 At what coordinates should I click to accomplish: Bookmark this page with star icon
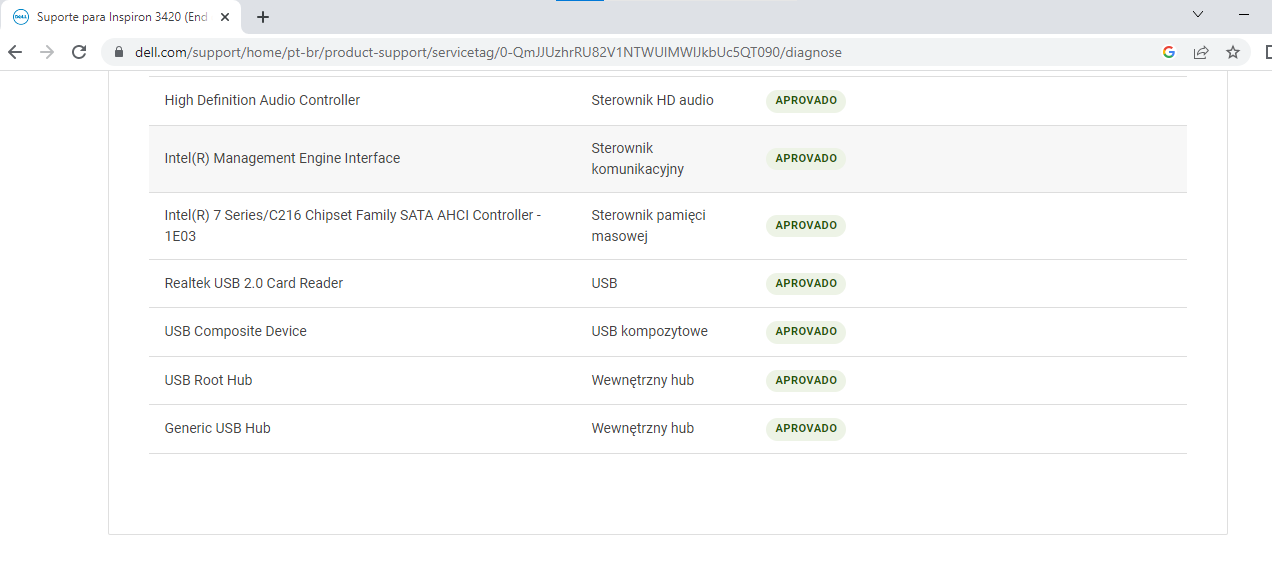pos(1233,52)
